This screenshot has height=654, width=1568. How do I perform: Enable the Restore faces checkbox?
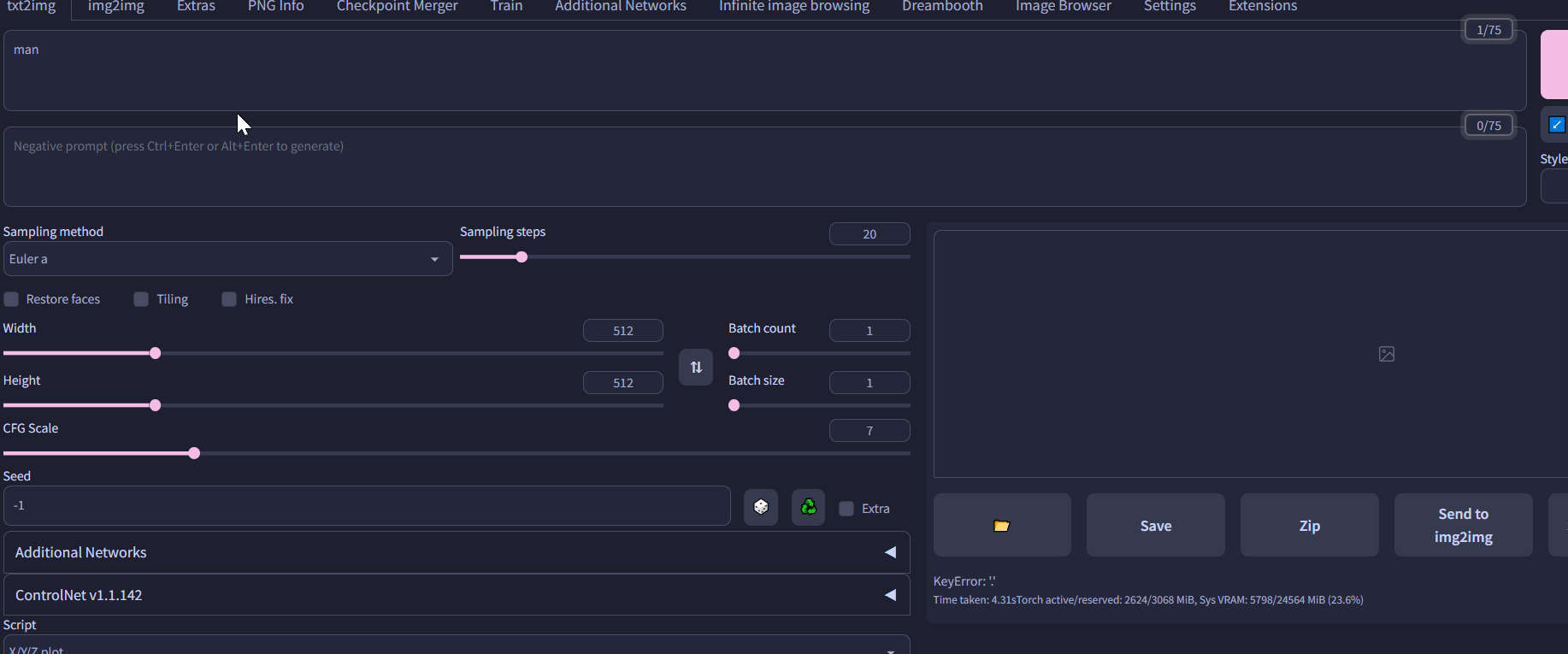click(x=11, y=299)
